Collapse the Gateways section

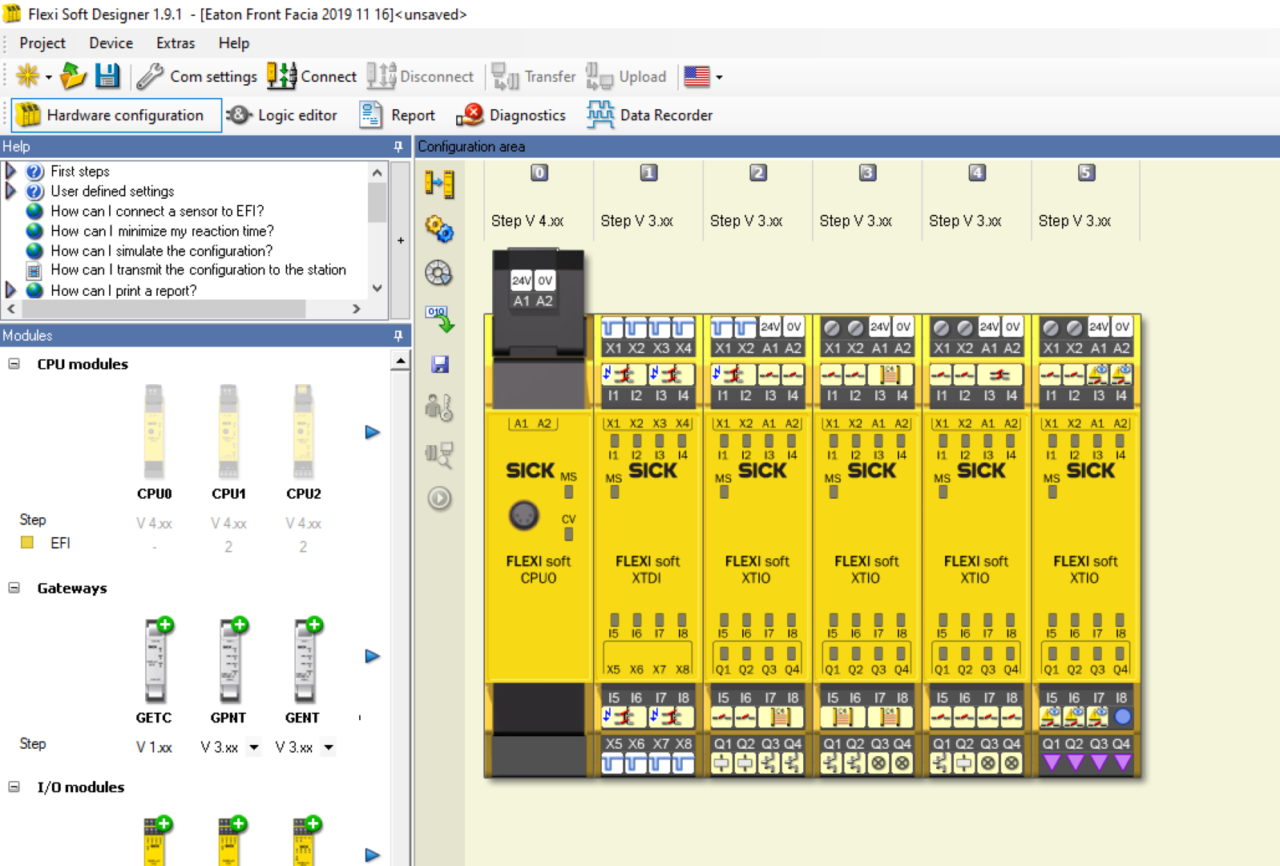[x=14, y=588]
